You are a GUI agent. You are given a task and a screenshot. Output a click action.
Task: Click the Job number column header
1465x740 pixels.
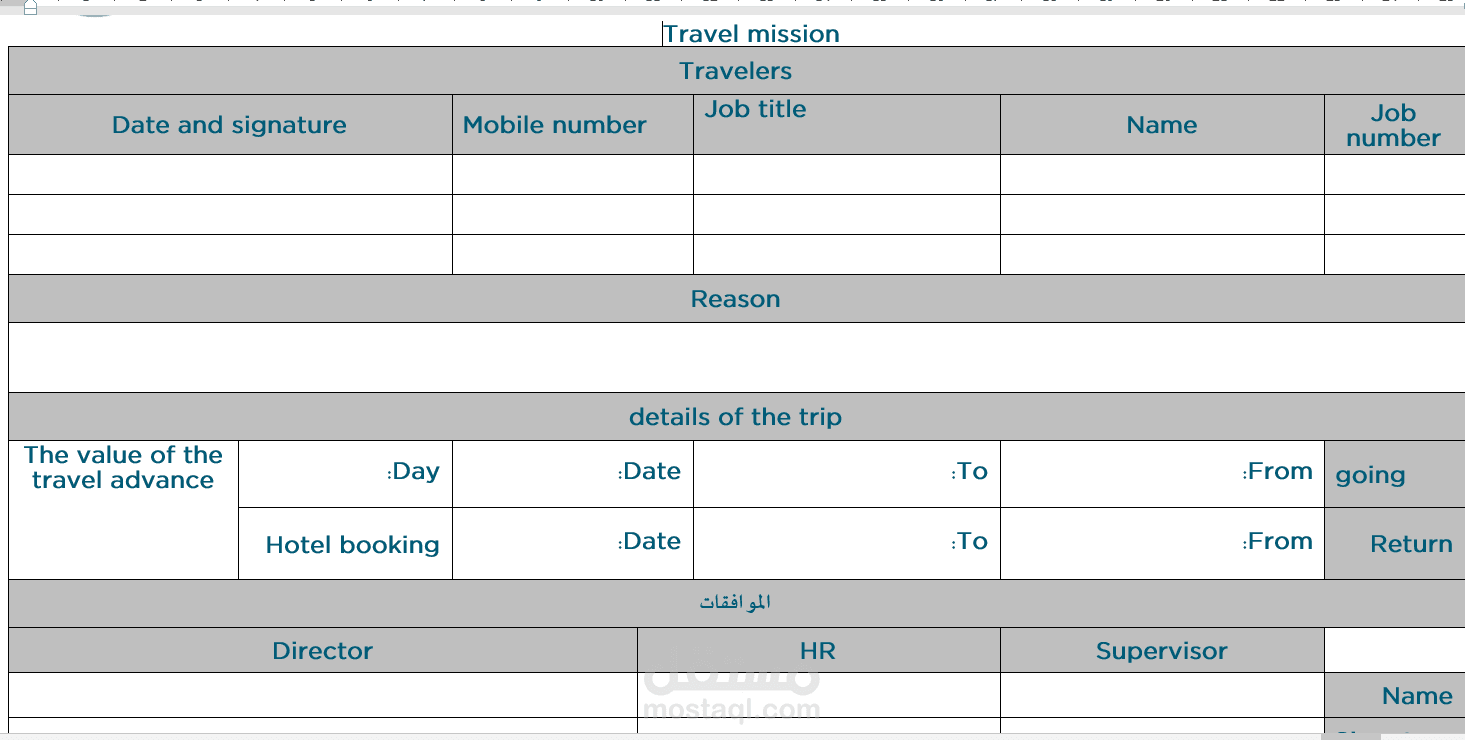1394,125
